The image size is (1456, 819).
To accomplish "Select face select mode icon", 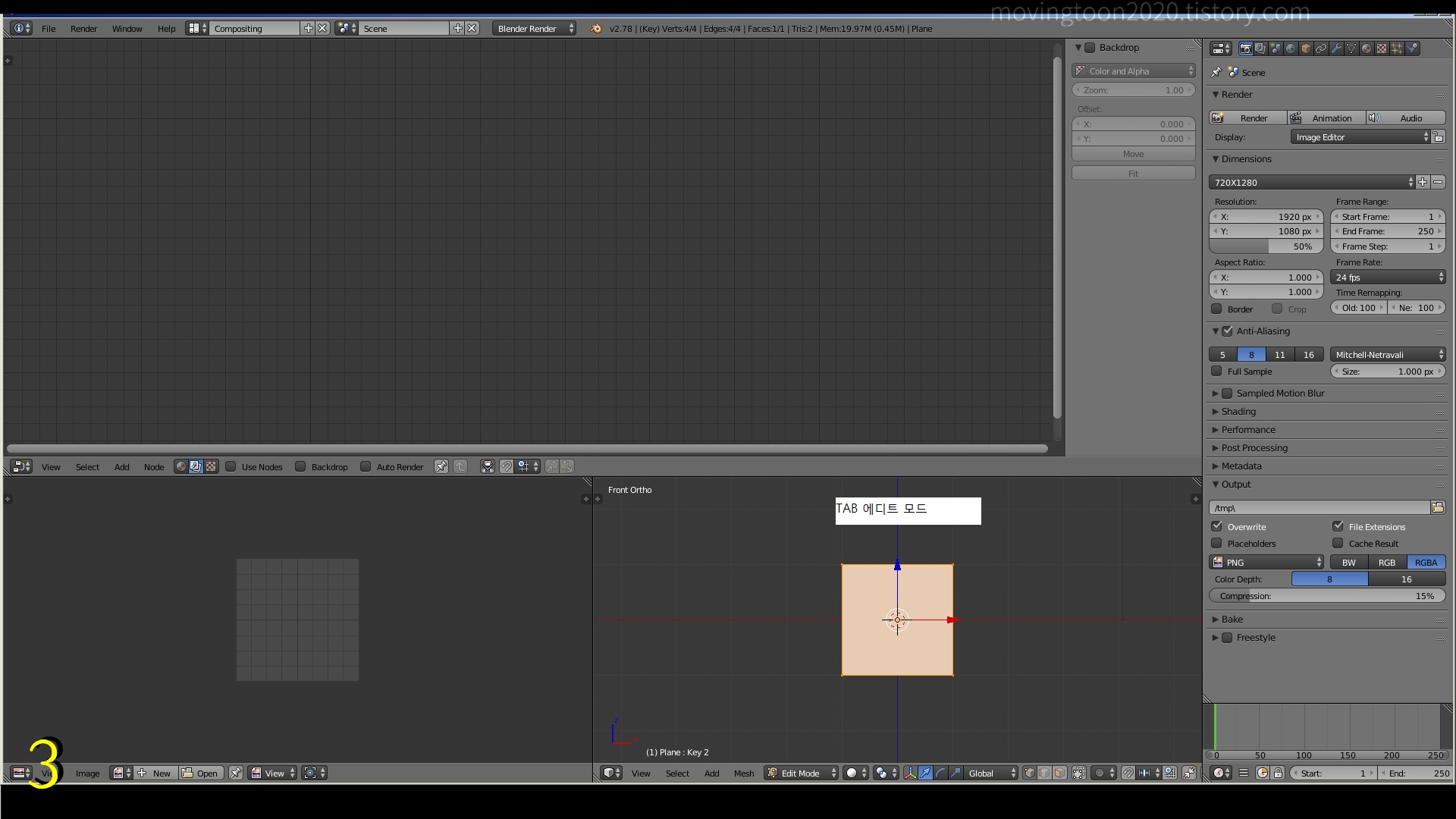I will coord(1059,773).
